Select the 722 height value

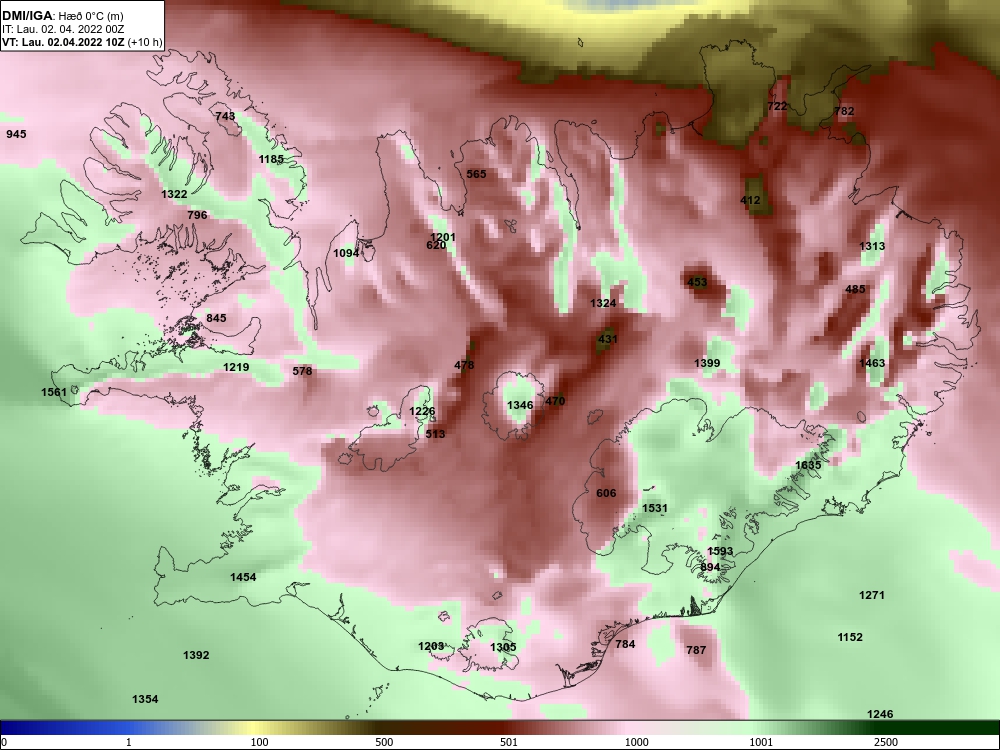[777, 106]
